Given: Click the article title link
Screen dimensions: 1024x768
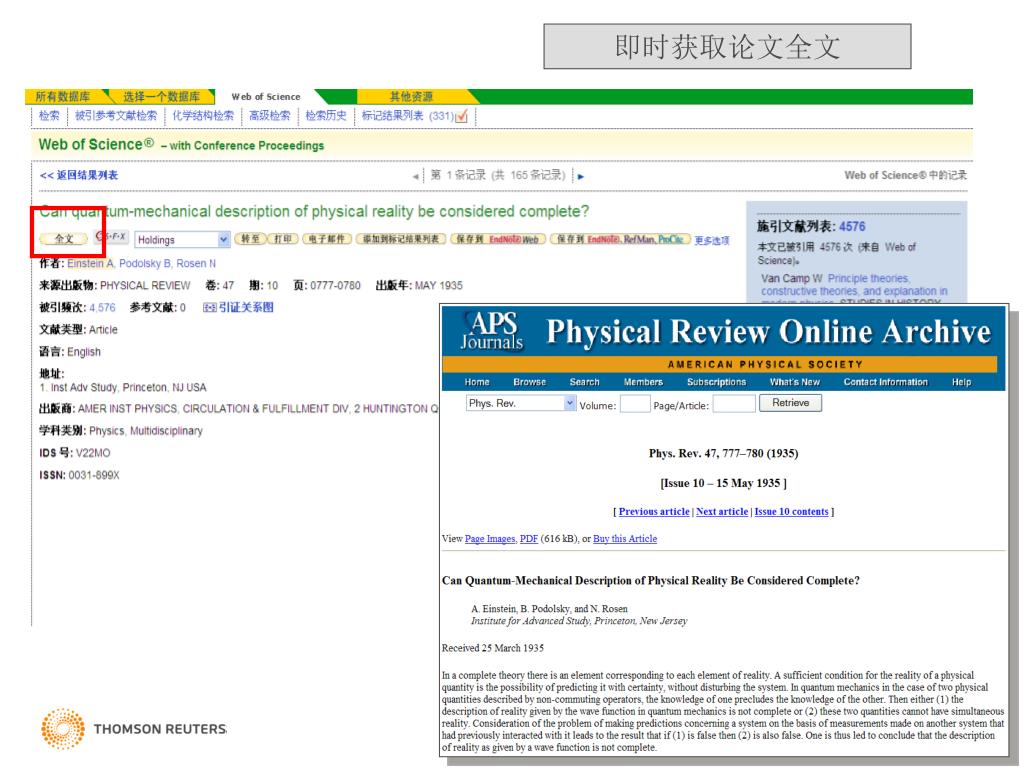Looking at the screenshot, I should (314, 212).
